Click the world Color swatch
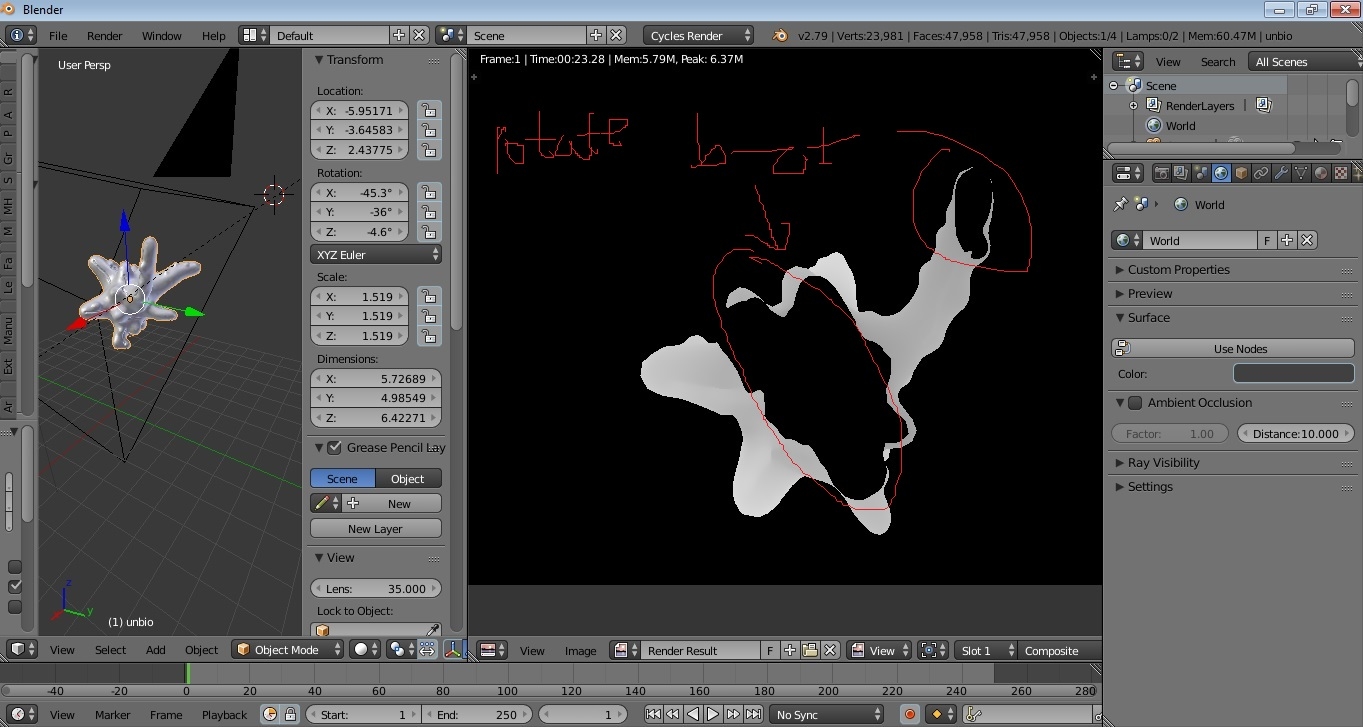 tap(1293, 374)
